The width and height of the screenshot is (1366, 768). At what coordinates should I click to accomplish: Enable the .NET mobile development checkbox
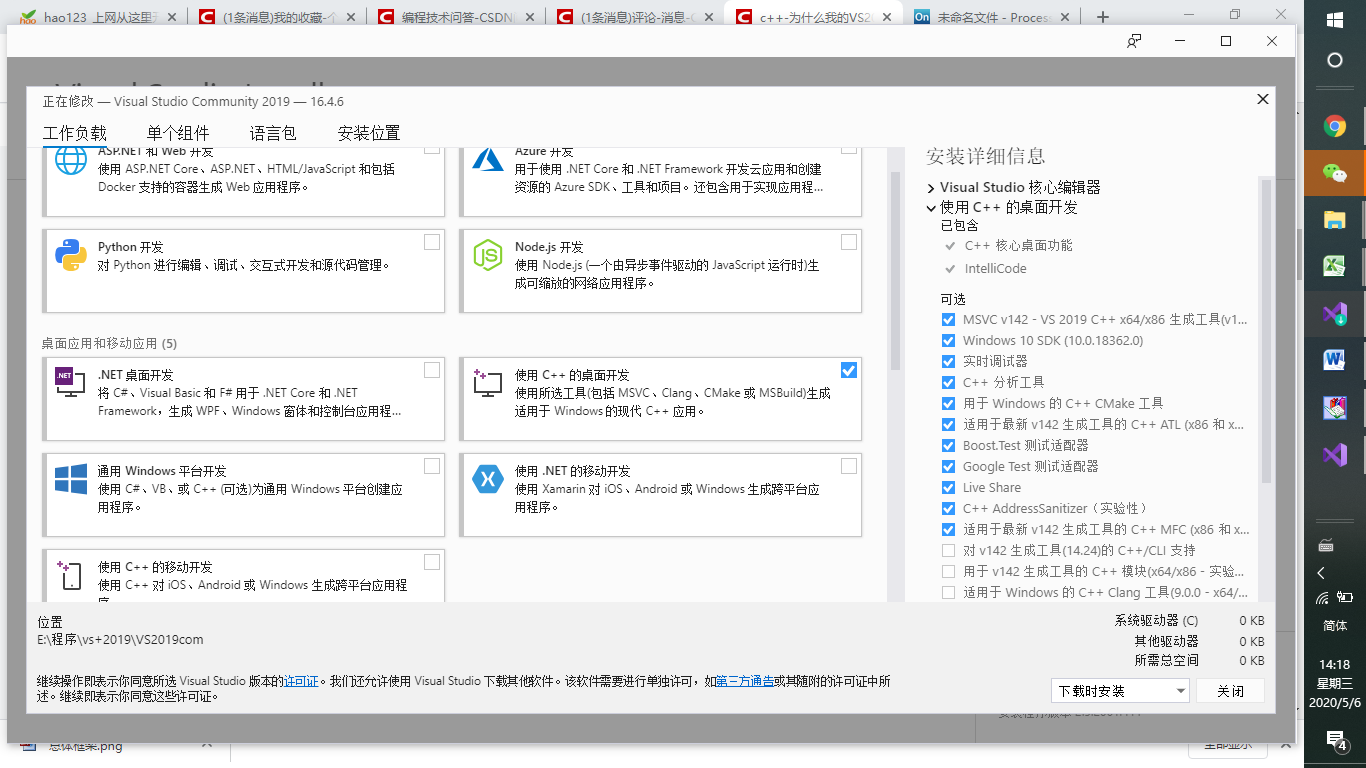point(849,466)
